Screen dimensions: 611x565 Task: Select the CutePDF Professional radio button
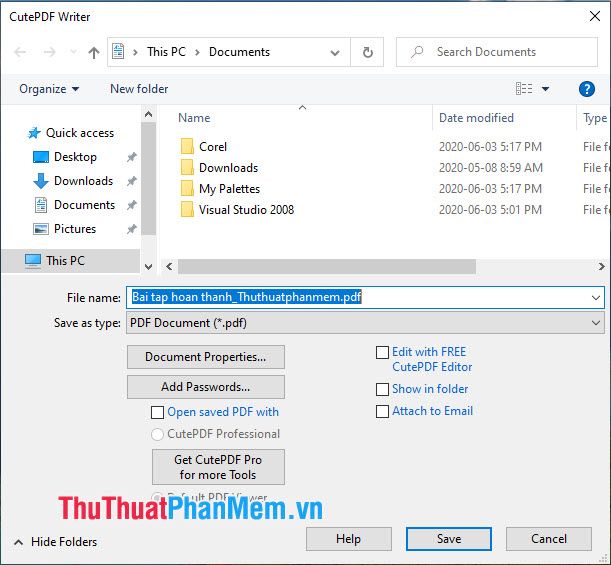tap(157, 434)
